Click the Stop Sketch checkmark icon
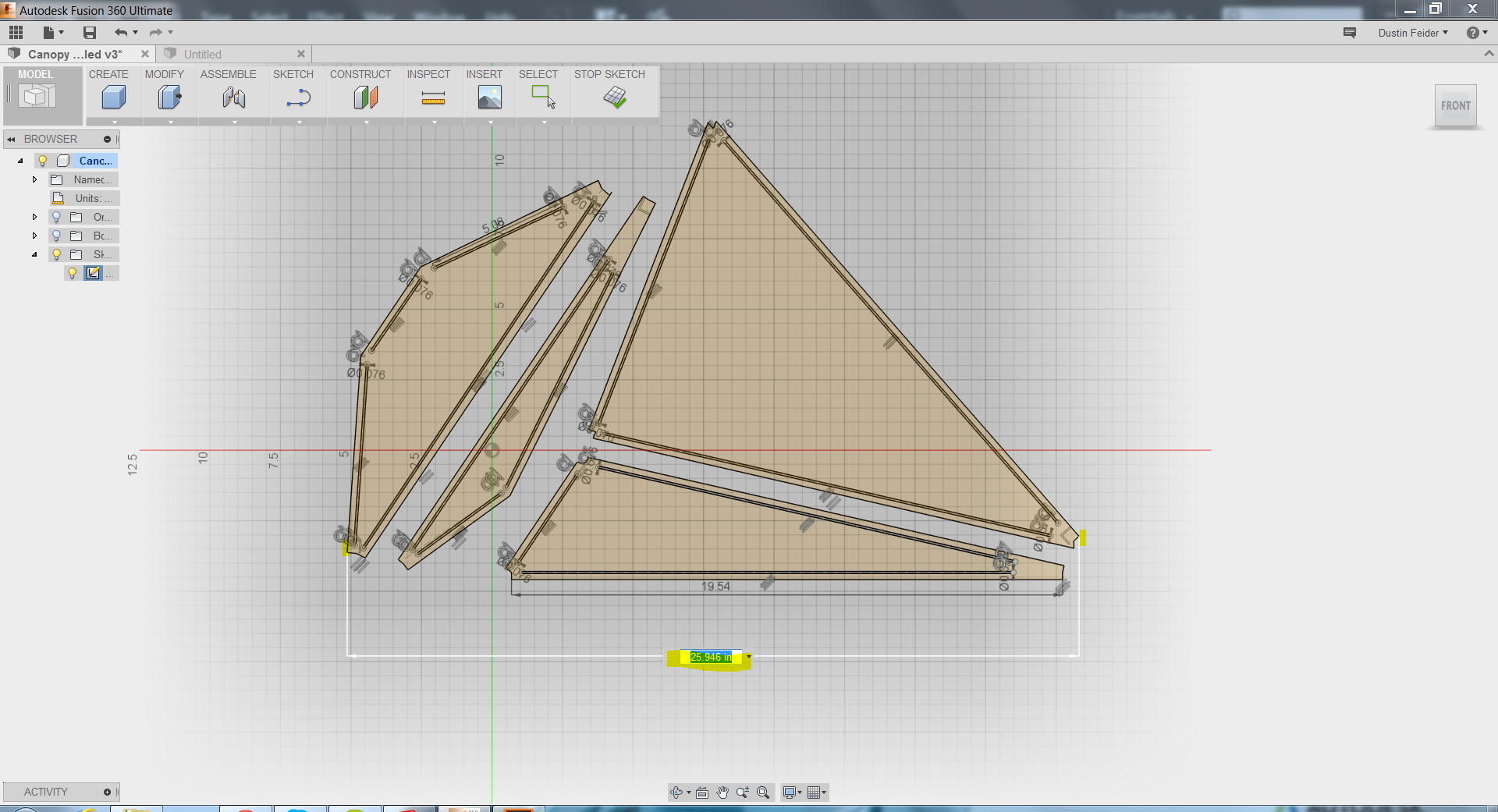 (615, 98)
